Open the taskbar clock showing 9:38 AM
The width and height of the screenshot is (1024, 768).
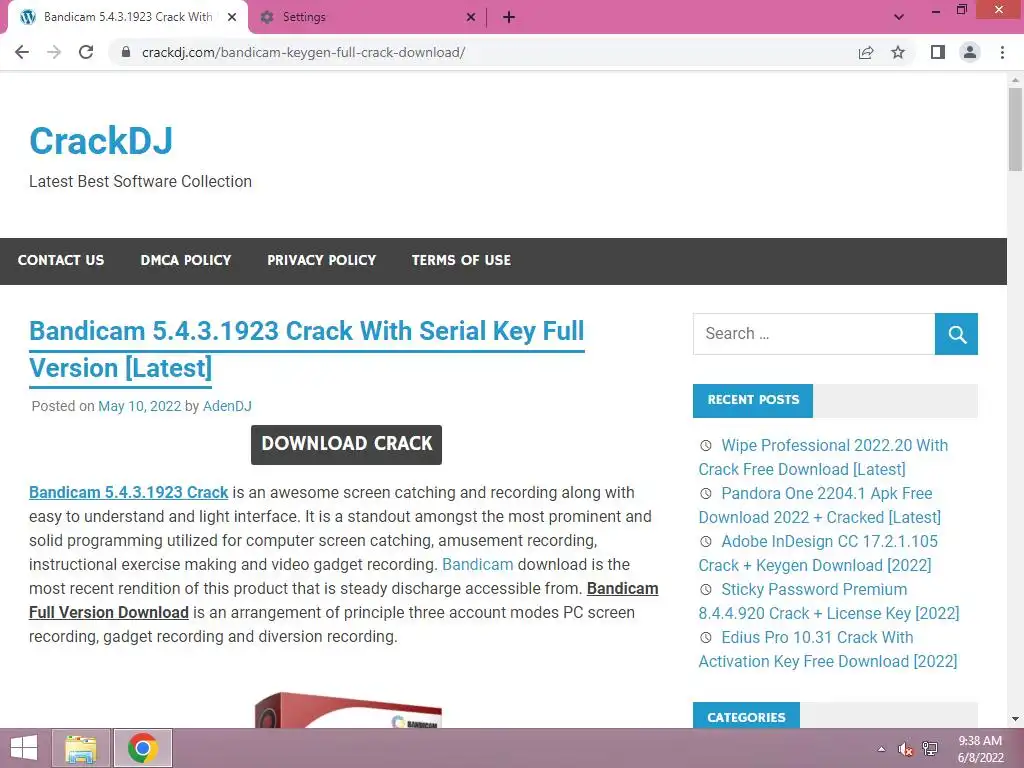(x=980, y=749)
